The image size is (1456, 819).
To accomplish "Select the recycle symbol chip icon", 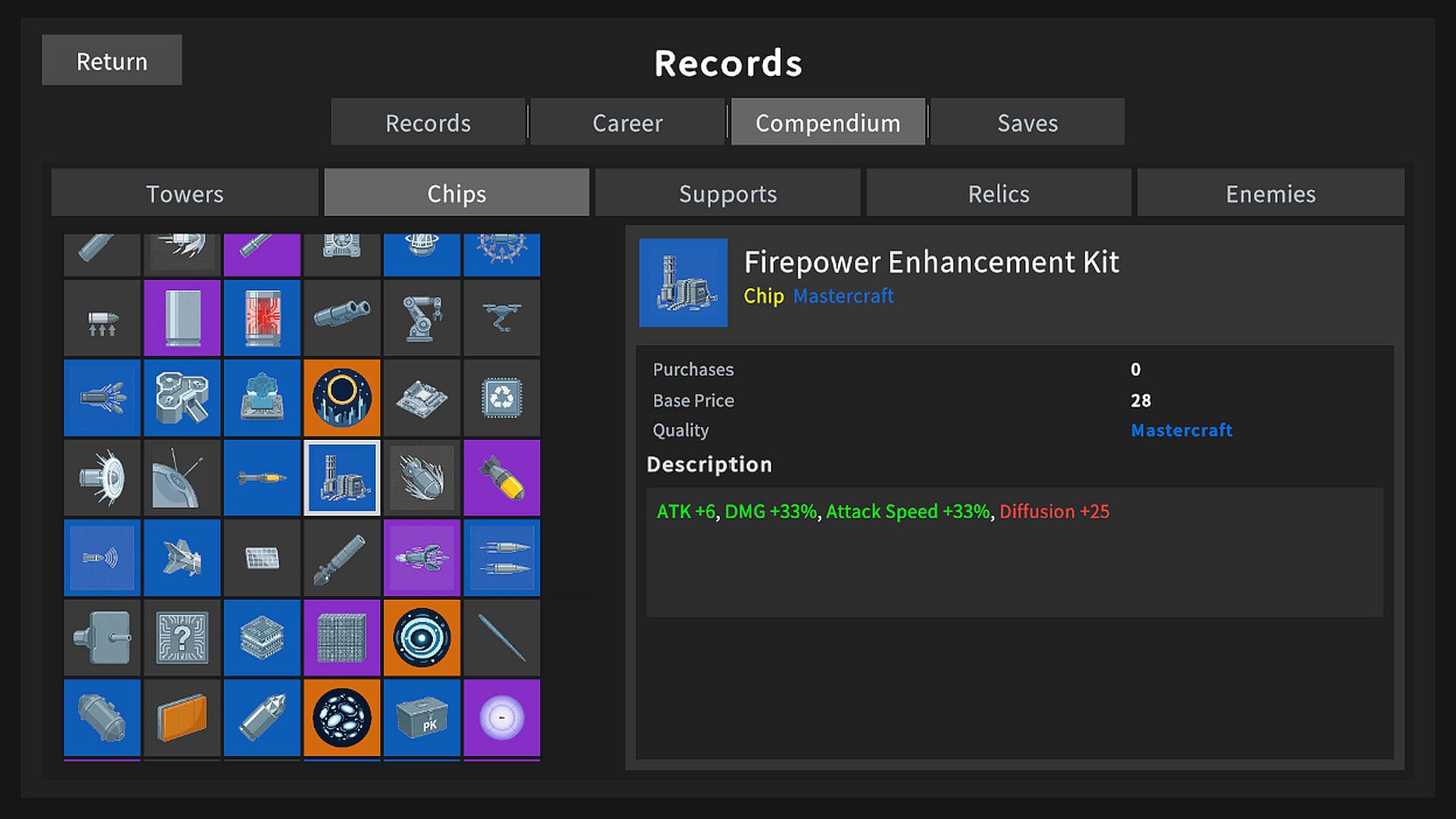I will click(x=502, y=398).
